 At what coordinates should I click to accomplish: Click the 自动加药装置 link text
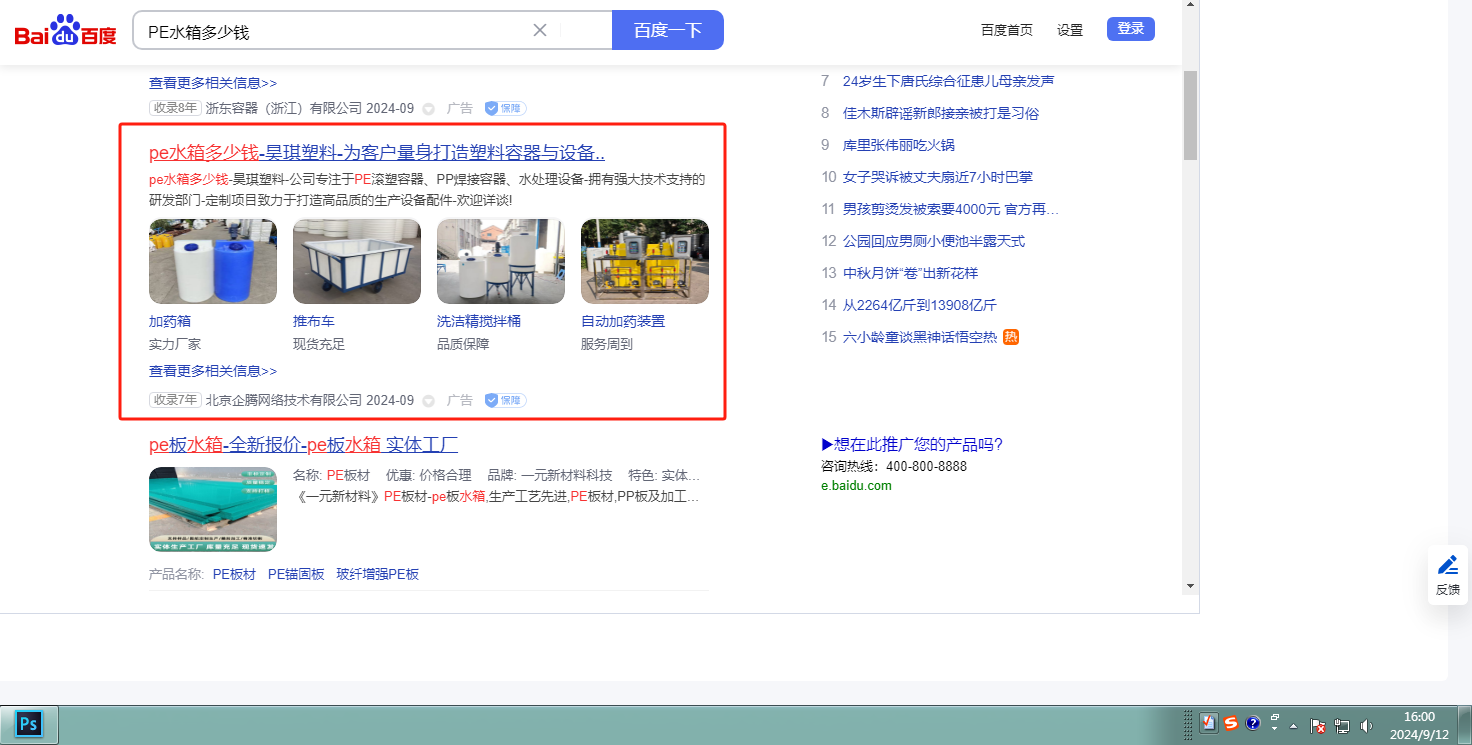click(623, 321)
